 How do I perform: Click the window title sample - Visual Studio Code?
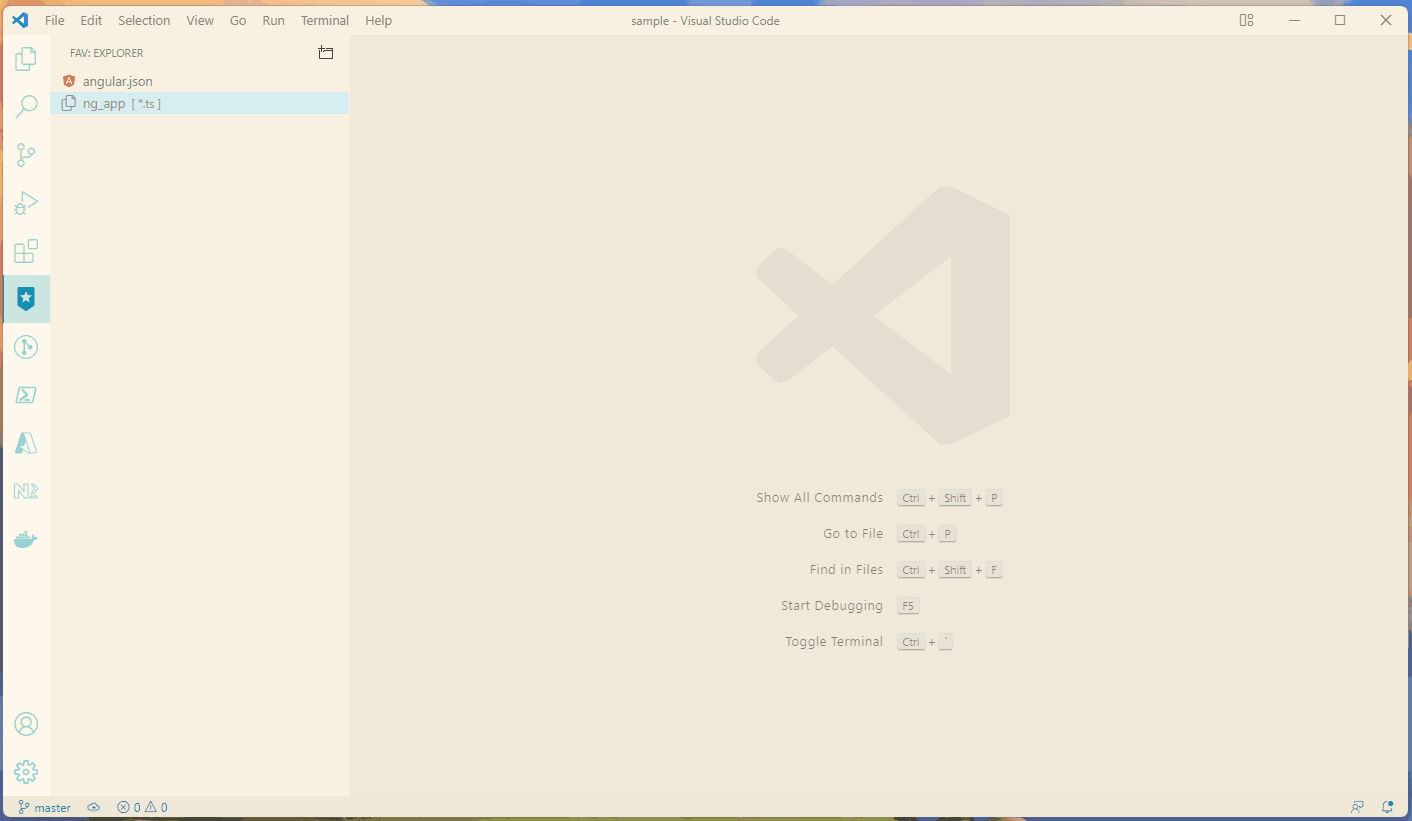706,21
